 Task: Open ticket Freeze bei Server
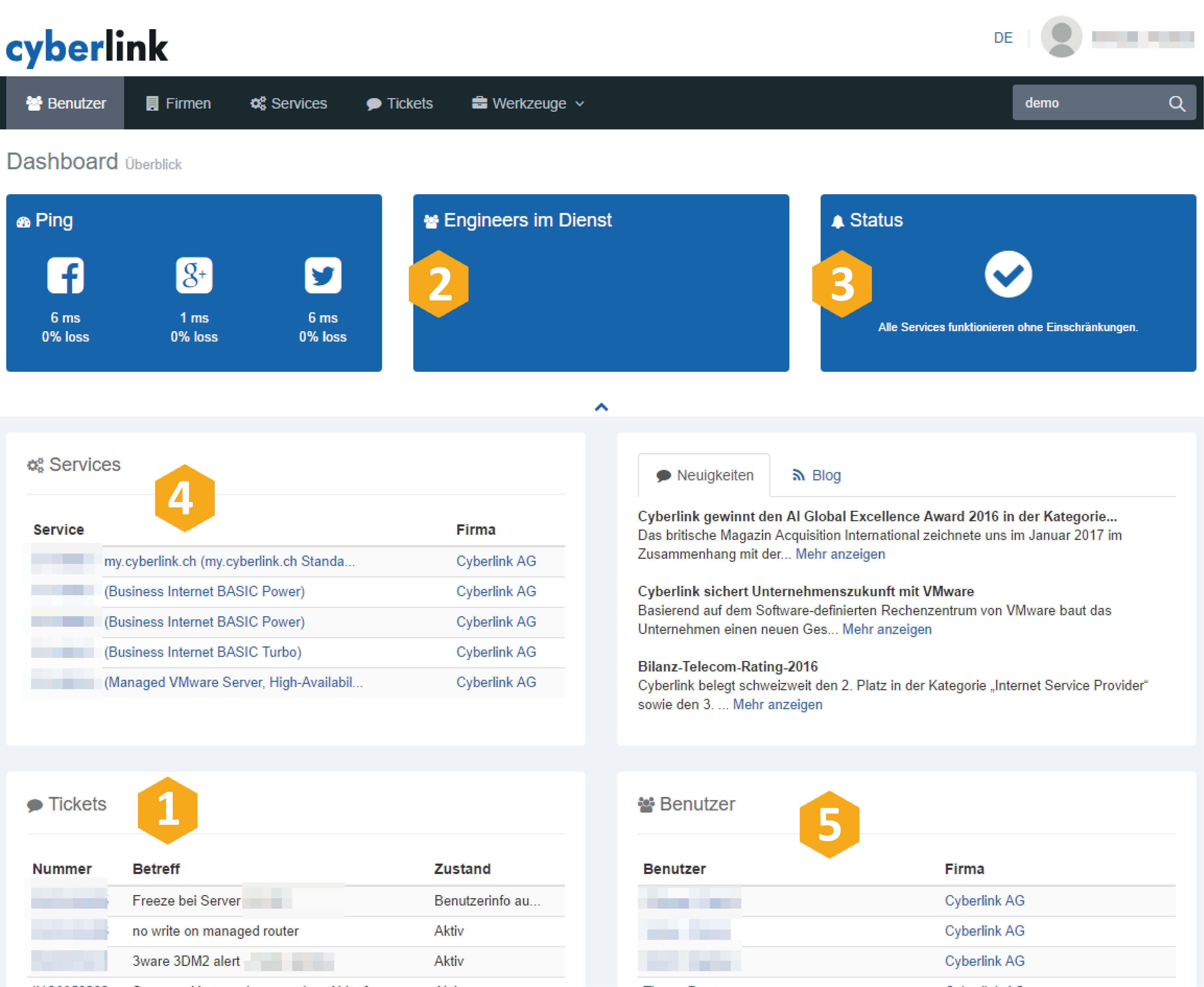click(186, 901)
